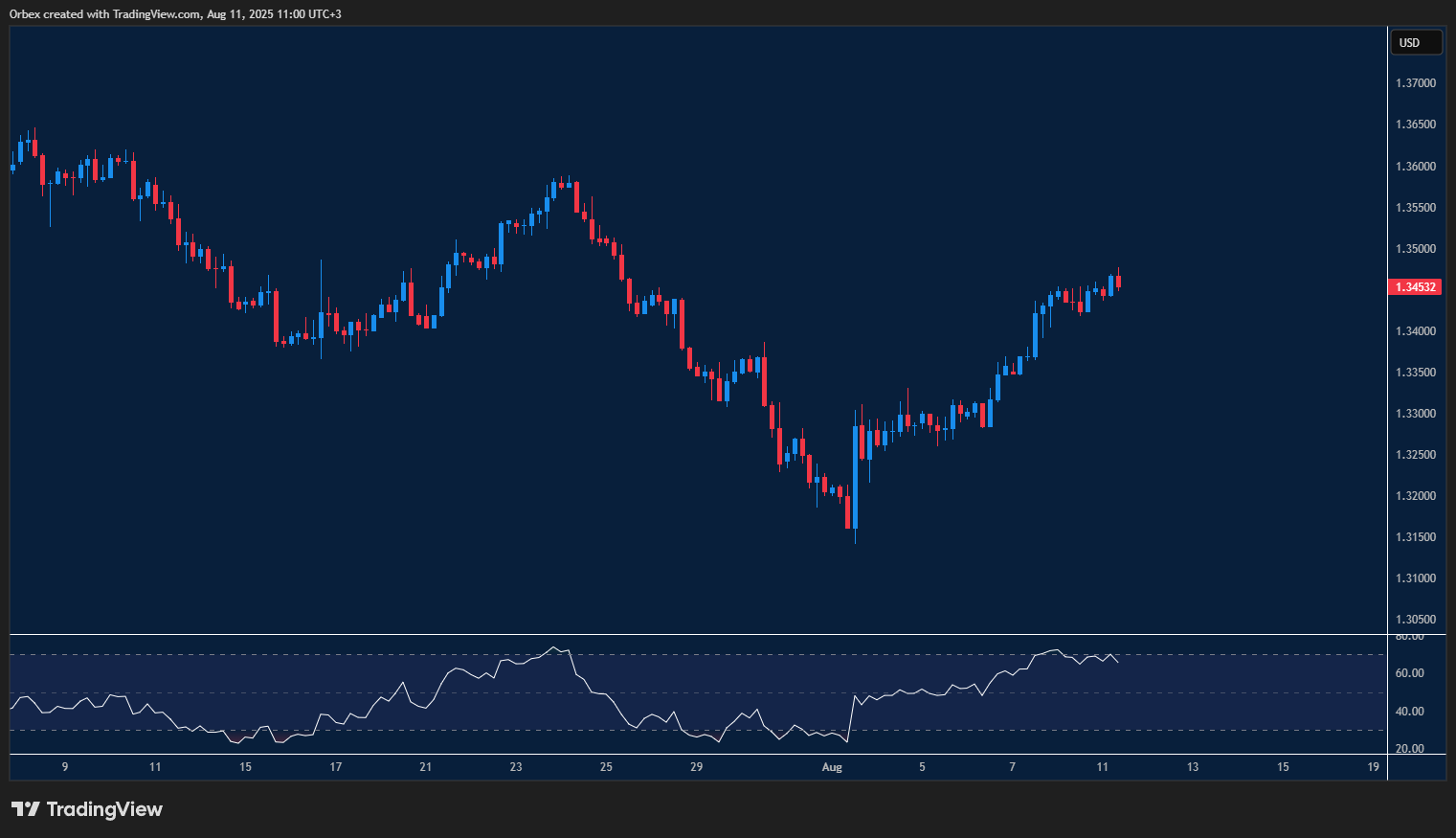Click the red 1.34532 current price tag
Image resolution: width=1456 pixels, height=838 pixels.
click(1415, 287)
